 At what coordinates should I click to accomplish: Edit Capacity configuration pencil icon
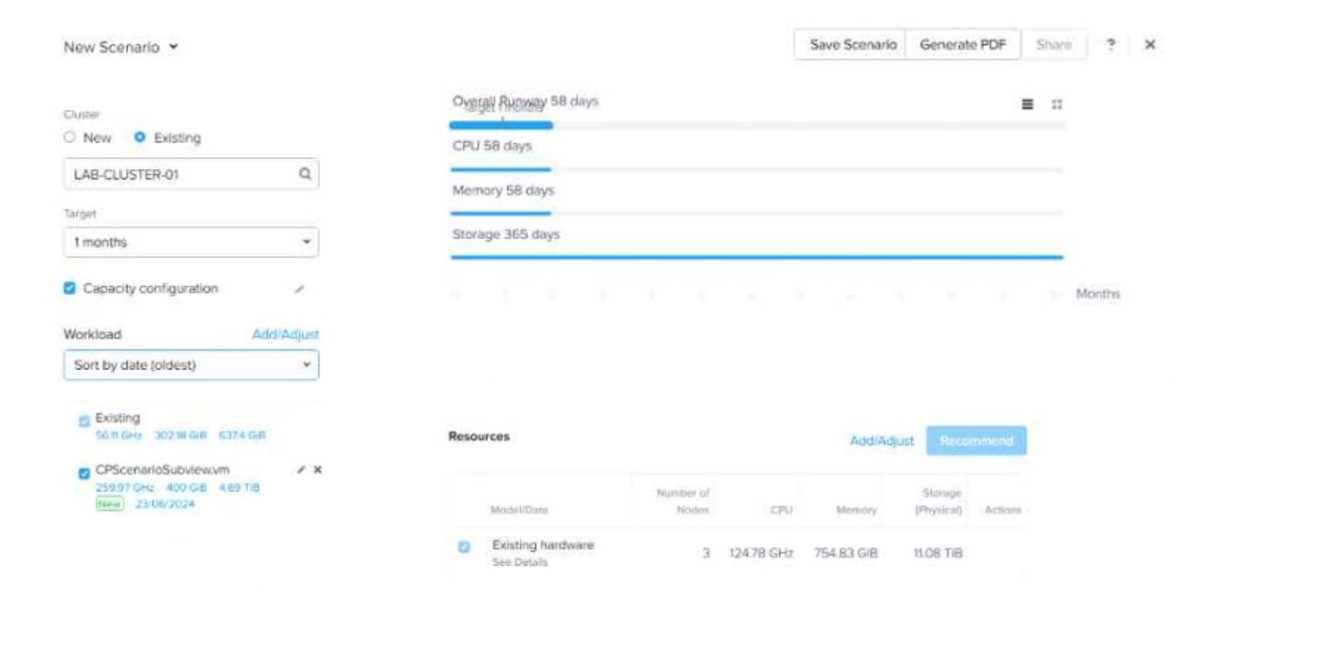click(299, 289)
